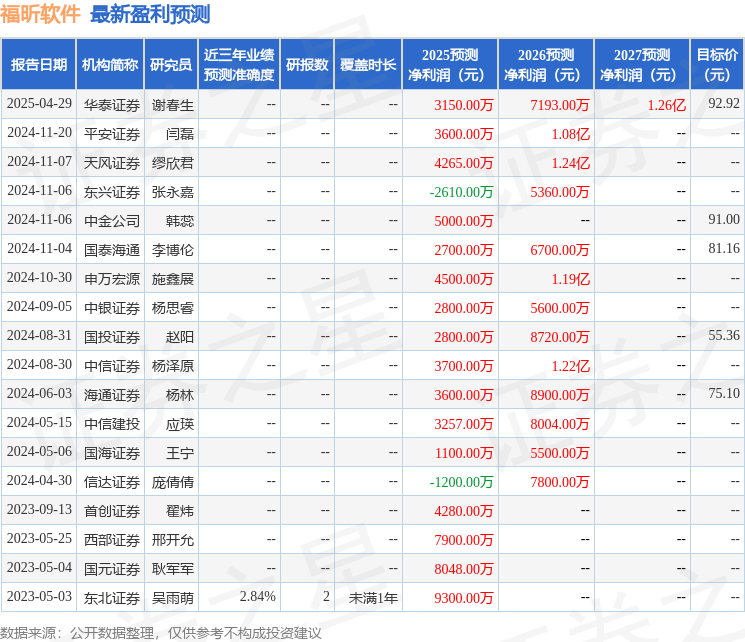Click the 7193.00万 forecast value
This screenshot has height=642, width=745.
coord(560,105)
